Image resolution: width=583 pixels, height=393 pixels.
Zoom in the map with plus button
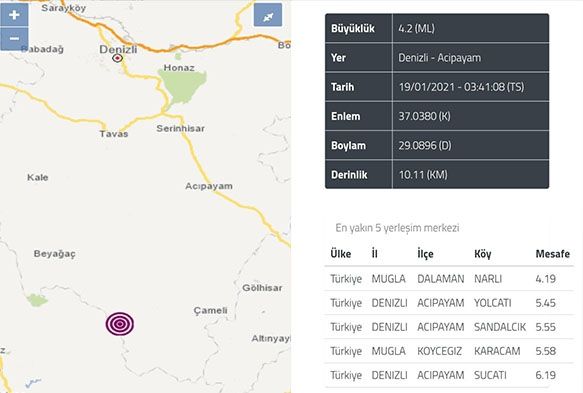point(14,15)
